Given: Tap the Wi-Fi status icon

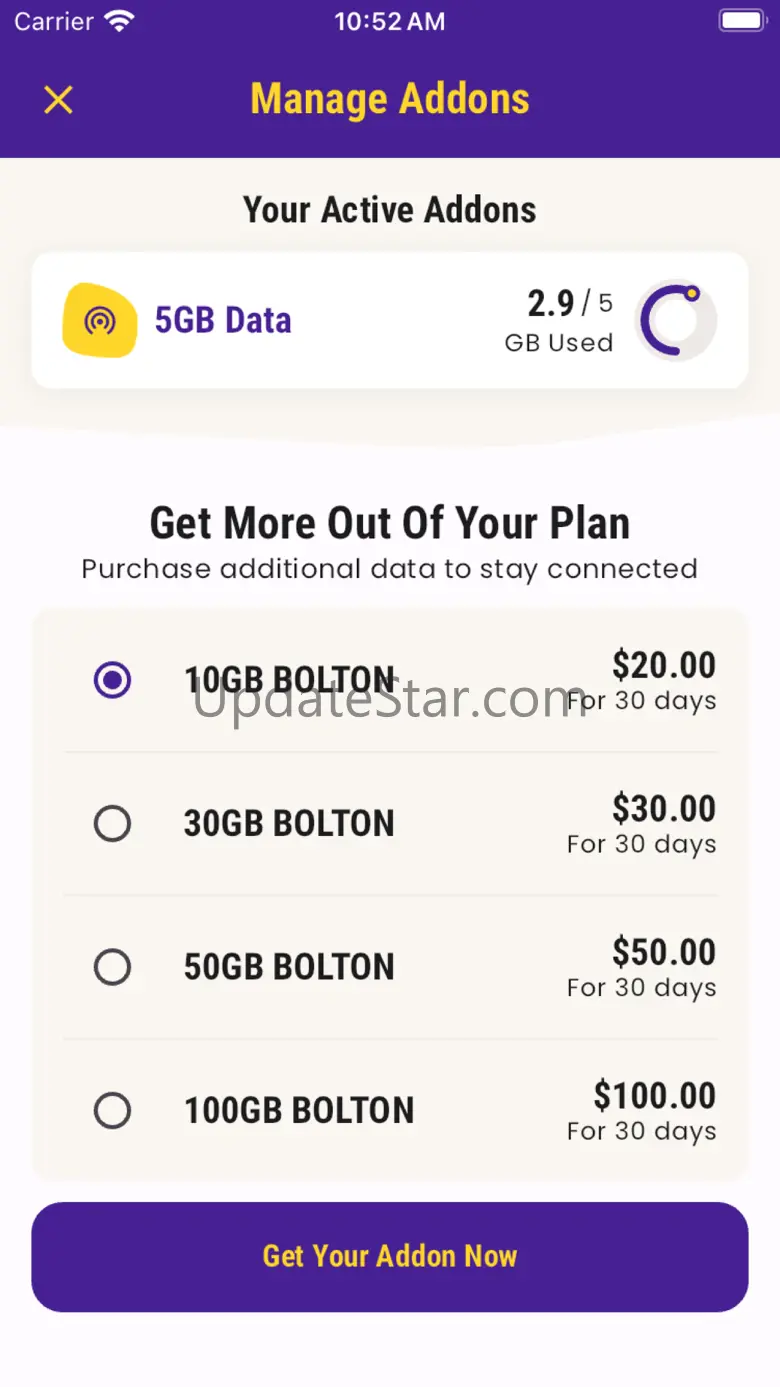Looking at the screenshot, I should 120,22.
